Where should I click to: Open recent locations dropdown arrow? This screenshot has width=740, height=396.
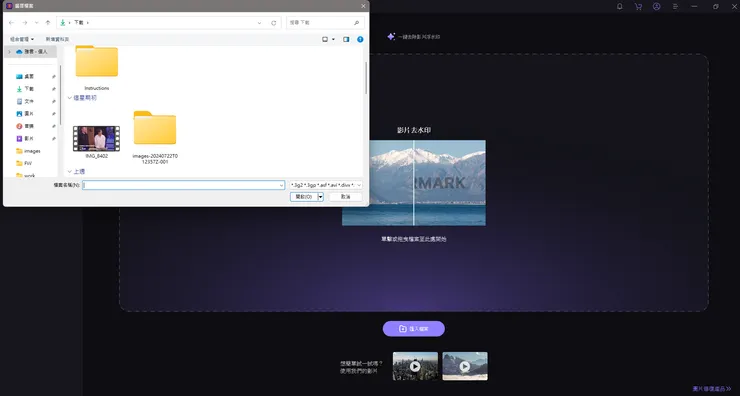(x=36, y=23)
